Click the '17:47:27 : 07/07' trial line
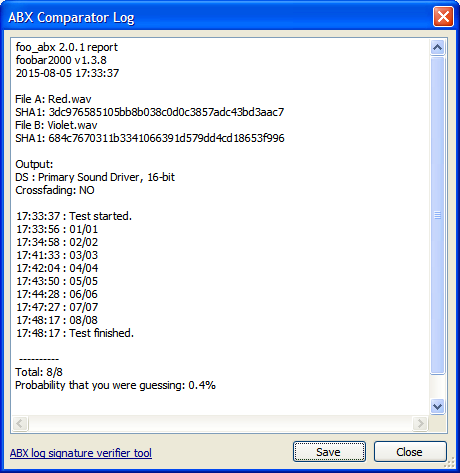Image resolution: width=460 pixels, height=473 pixels. point(57,307)
